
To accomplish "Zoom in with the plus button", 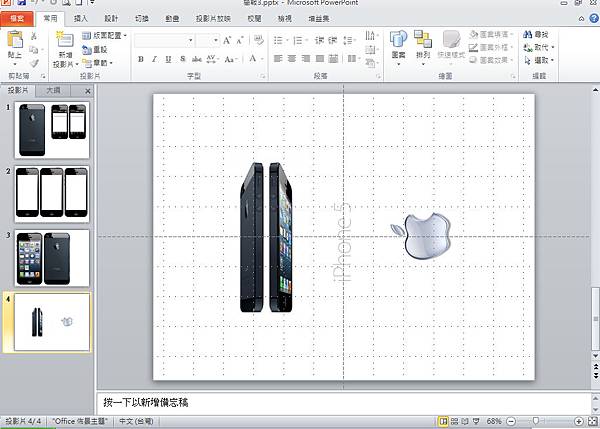I will (579, 421).
